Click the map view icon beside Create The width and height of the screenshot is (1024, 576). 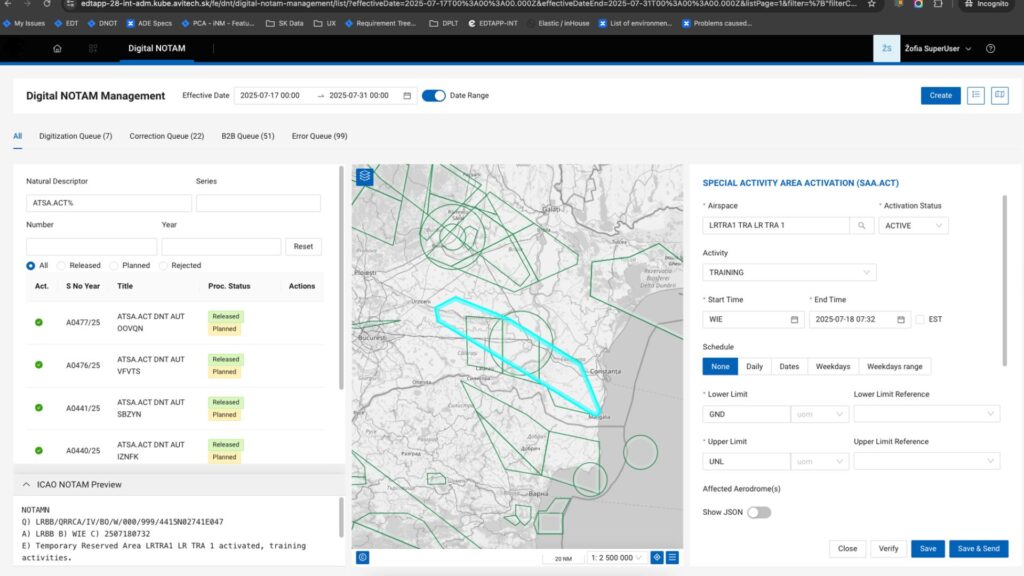coord(999,95)
